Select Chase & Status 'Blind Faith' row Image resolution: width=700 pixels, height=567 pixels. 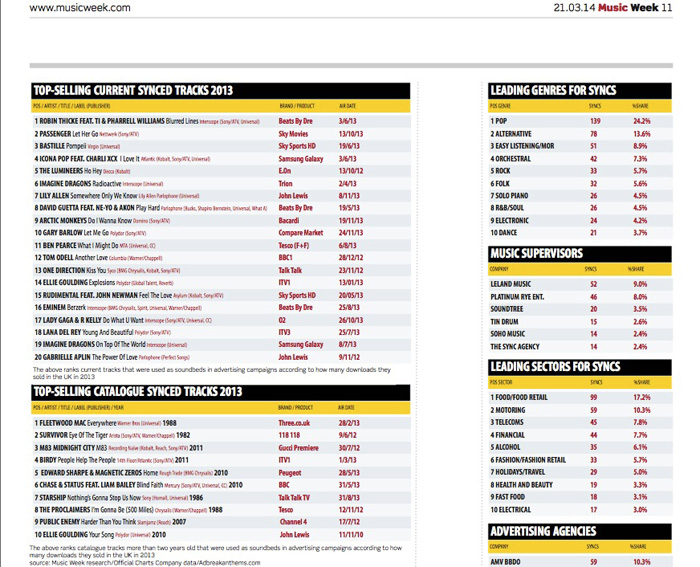coord(221,485)
